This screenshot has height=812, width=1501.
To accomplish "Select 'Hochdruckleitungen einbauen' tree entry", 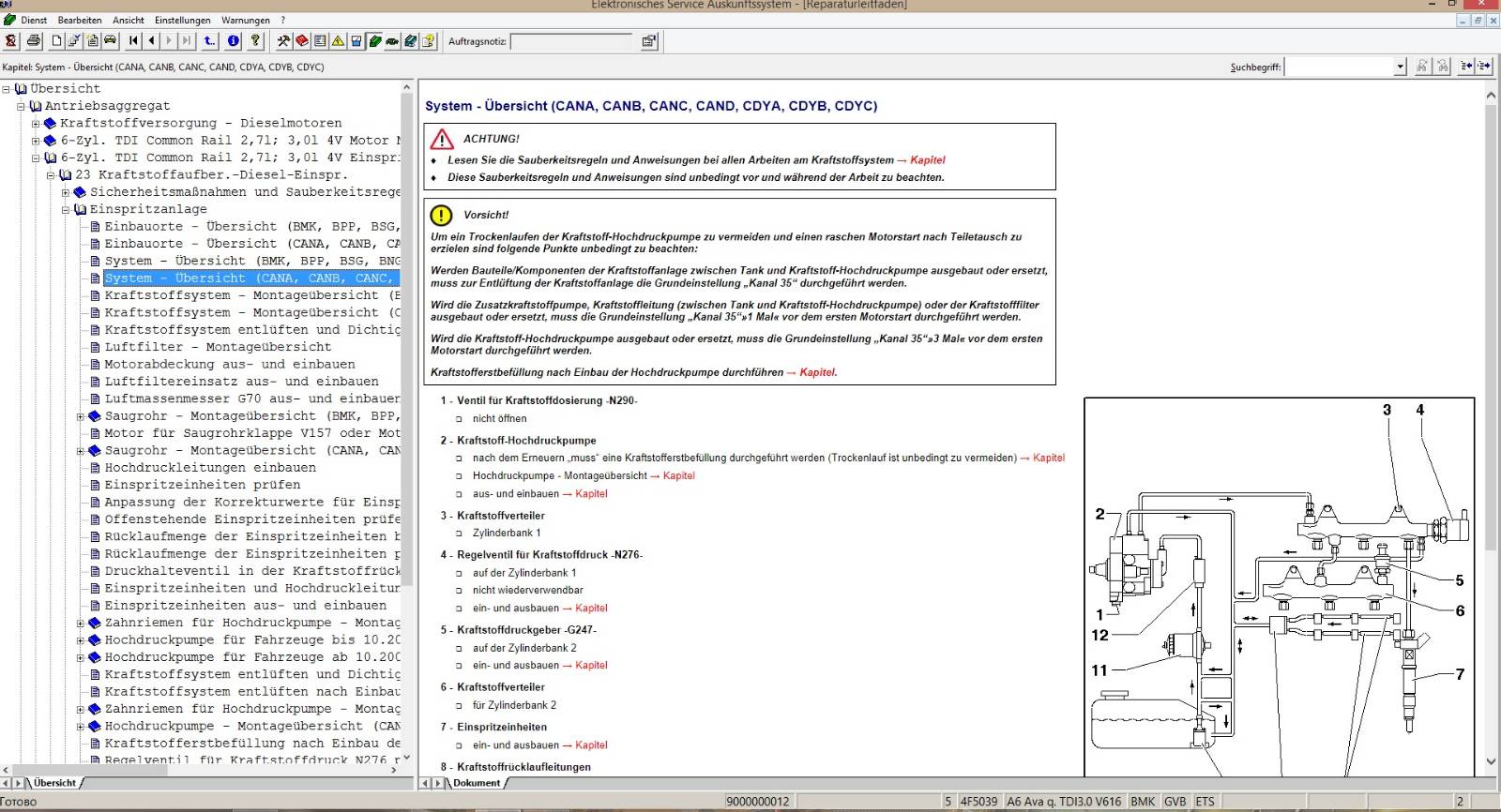I will tap(210, 468).
